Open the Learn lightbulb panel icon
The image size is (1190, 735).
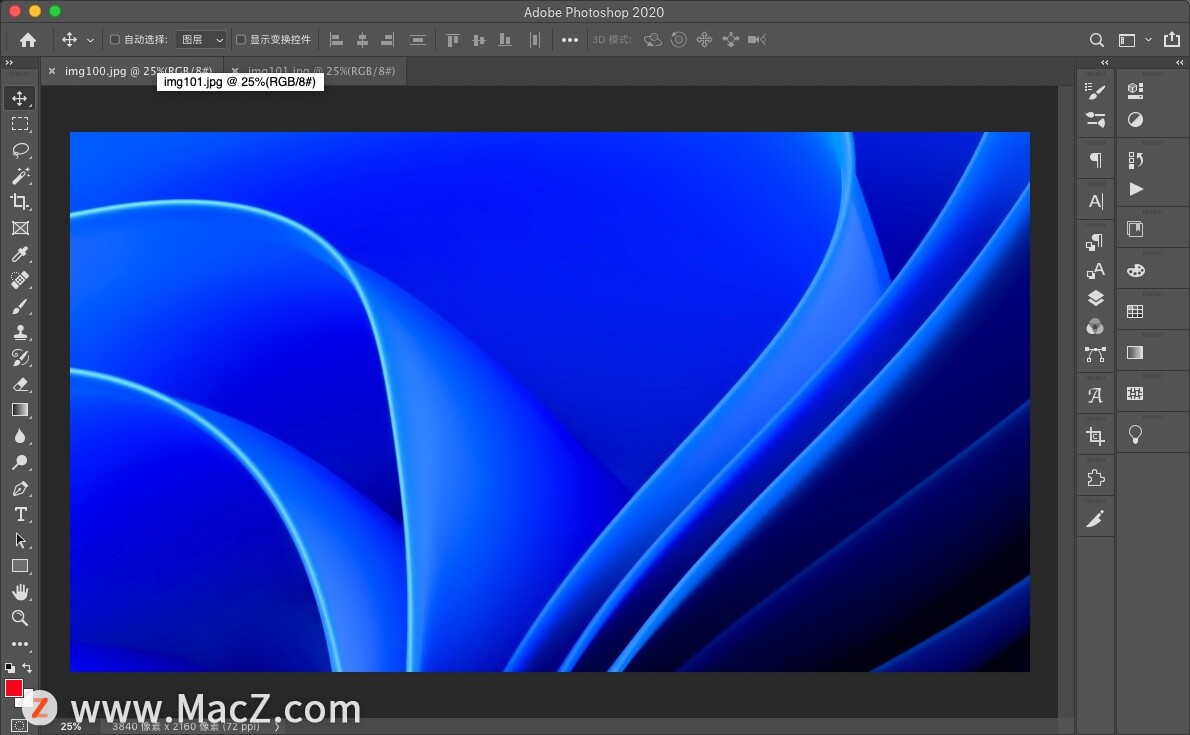point(1135,434)
